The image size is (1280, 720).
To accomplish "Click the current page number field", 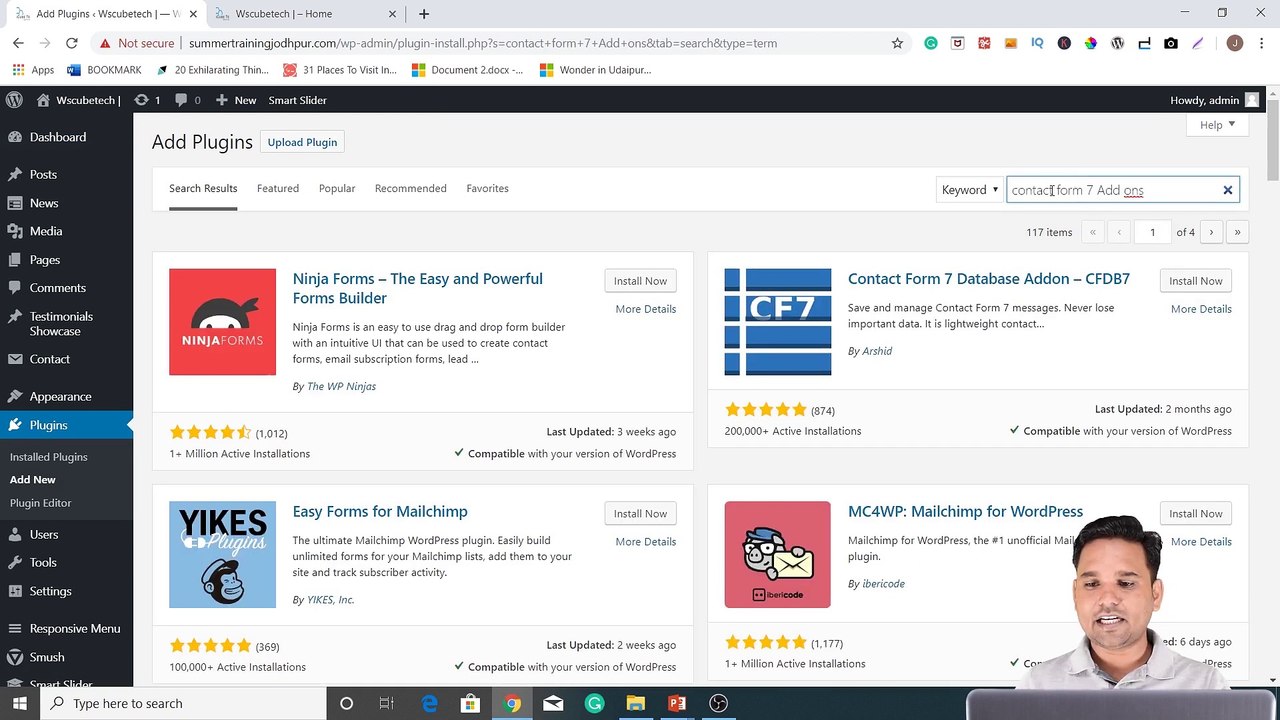I will [1152, 232].
